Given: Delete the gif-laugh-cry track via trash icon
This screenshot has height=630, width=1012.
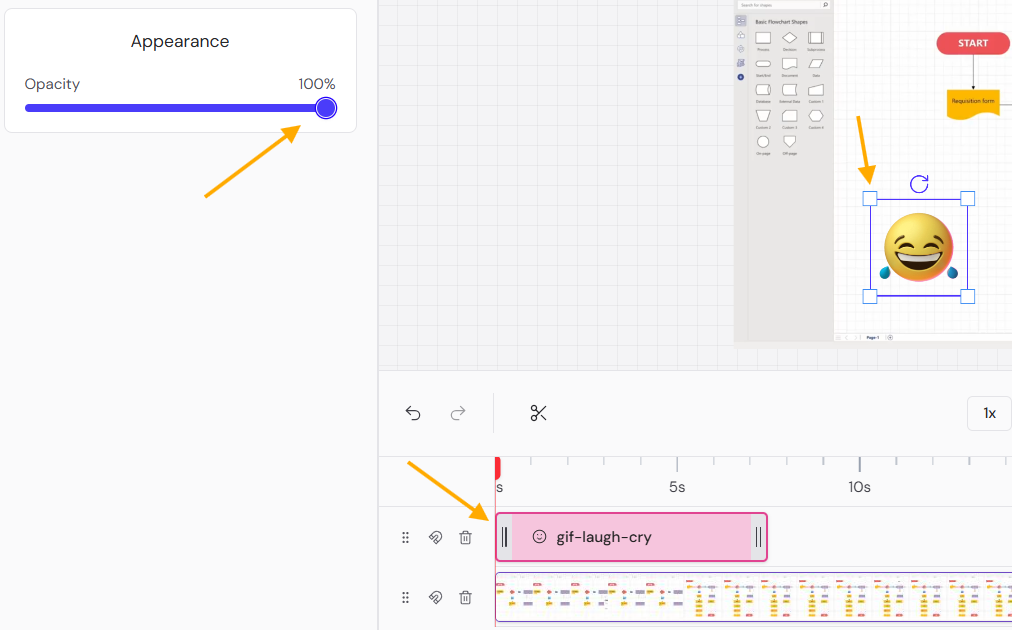Looking at the screenshot, I should (x=465, y=537).
